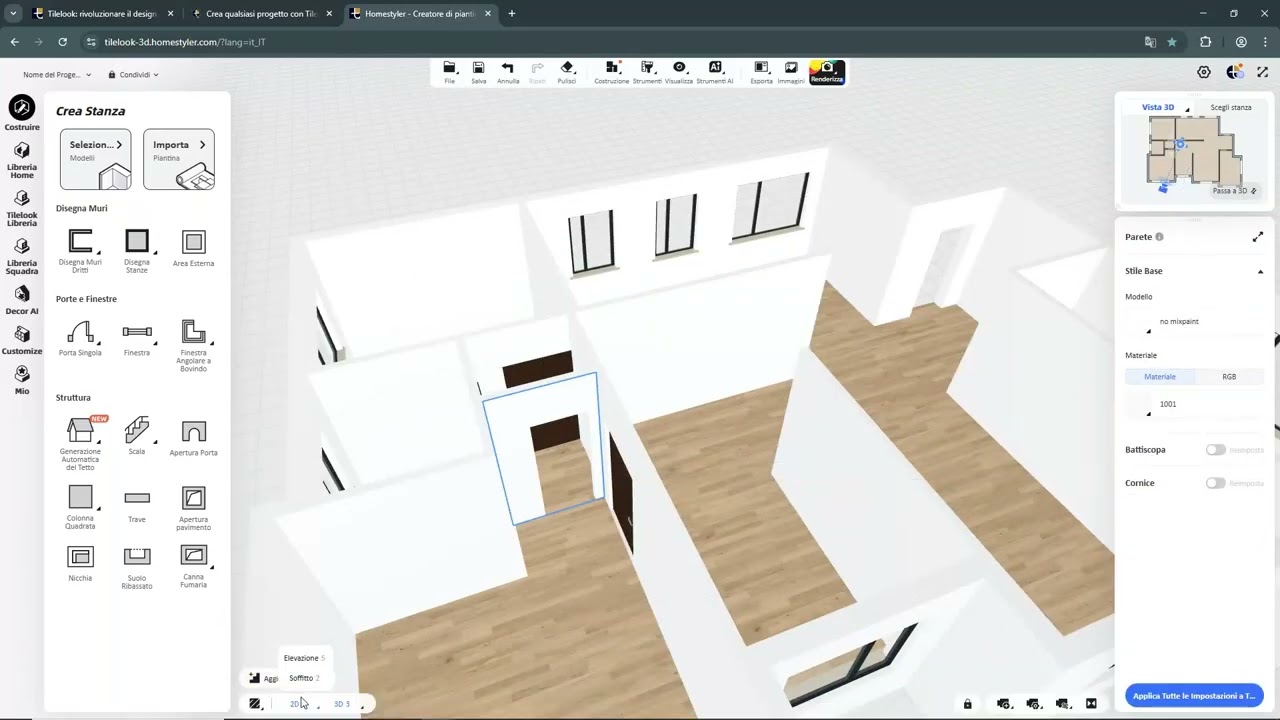
Task: Open the no mixpaint Modello dropdown
Action: [1194, 322]
